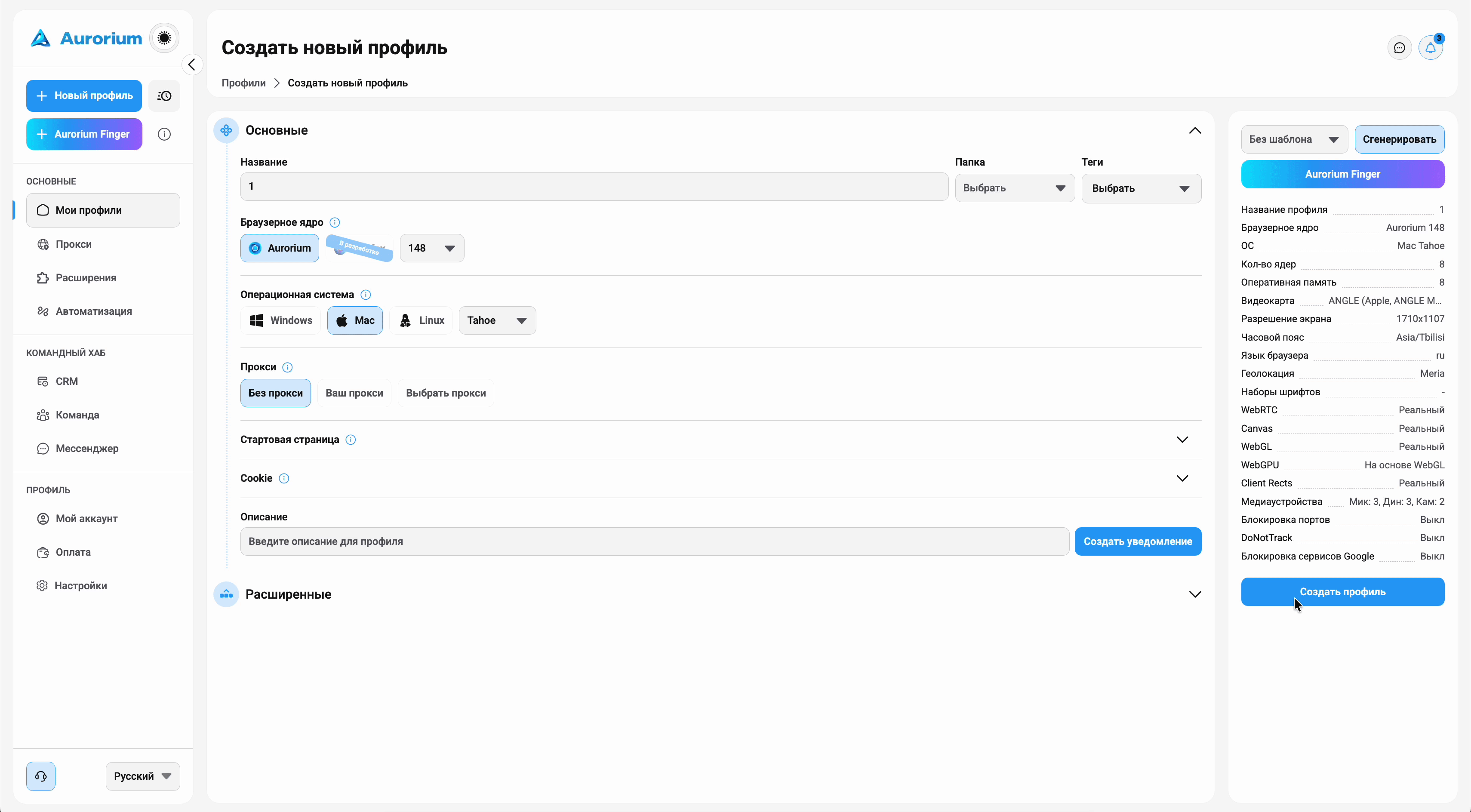Open Мой аккаунт in the sidebar
The width and height of the screenshot is (1471, 812).
coord(103,519)
